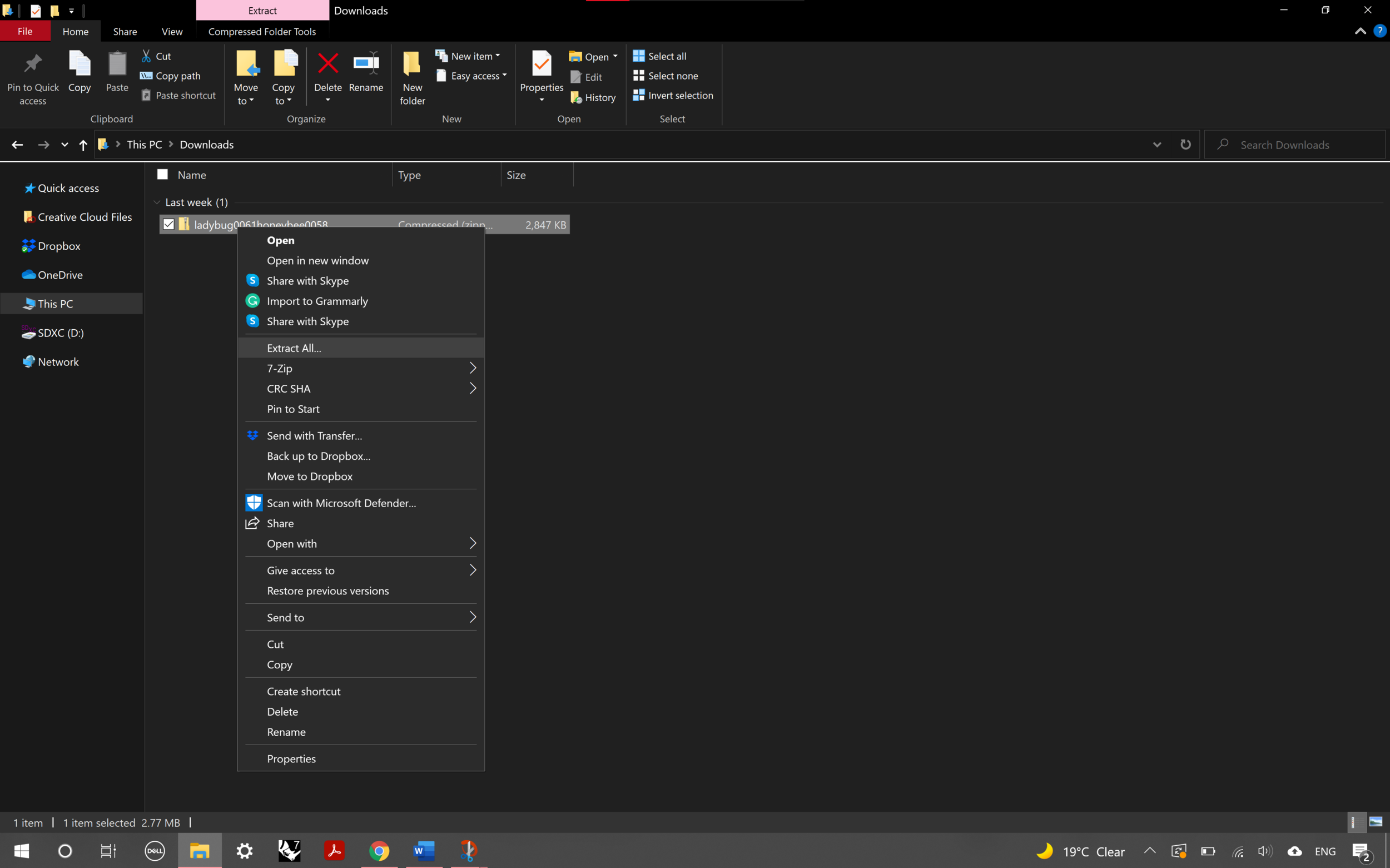Click the red Delete ribbon icon
The width and height of the screenshot is (1390, 868).
point(327,65)
